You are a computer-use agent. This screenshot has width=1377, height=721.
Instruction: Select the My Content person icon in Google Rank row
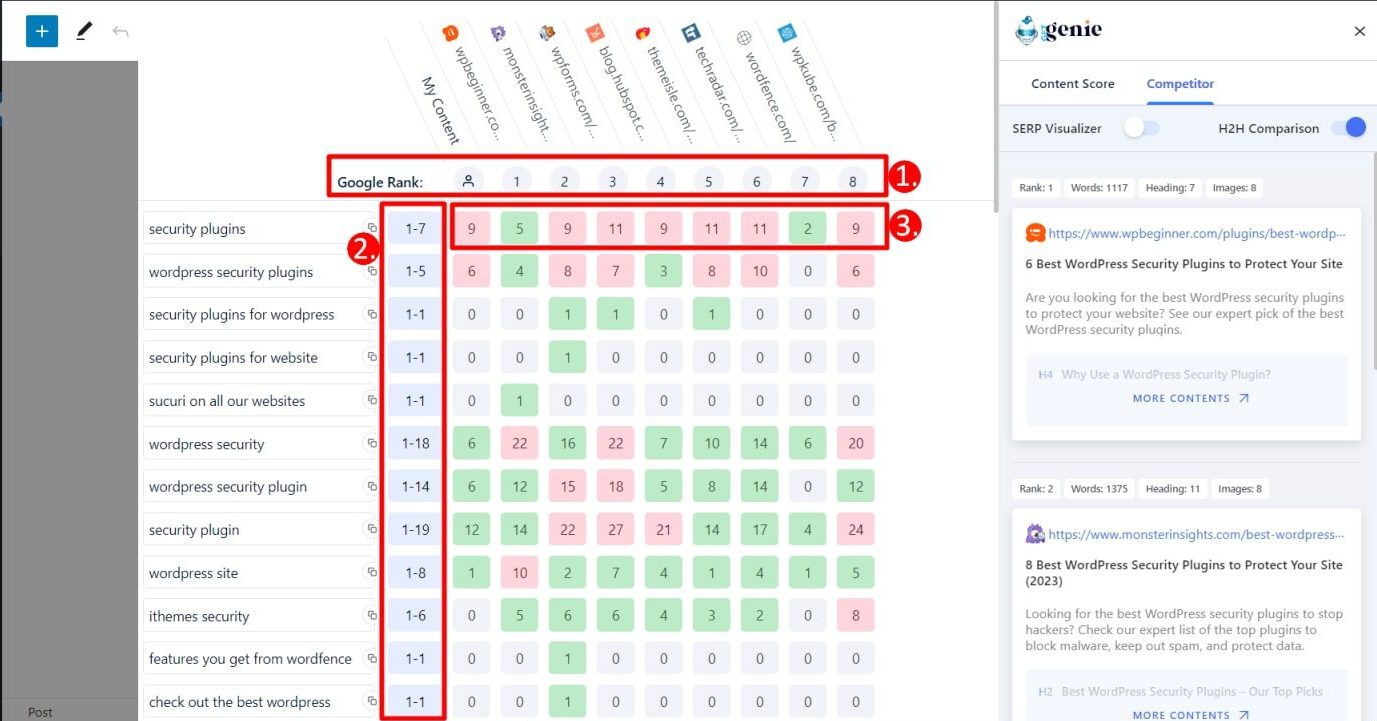469,180
